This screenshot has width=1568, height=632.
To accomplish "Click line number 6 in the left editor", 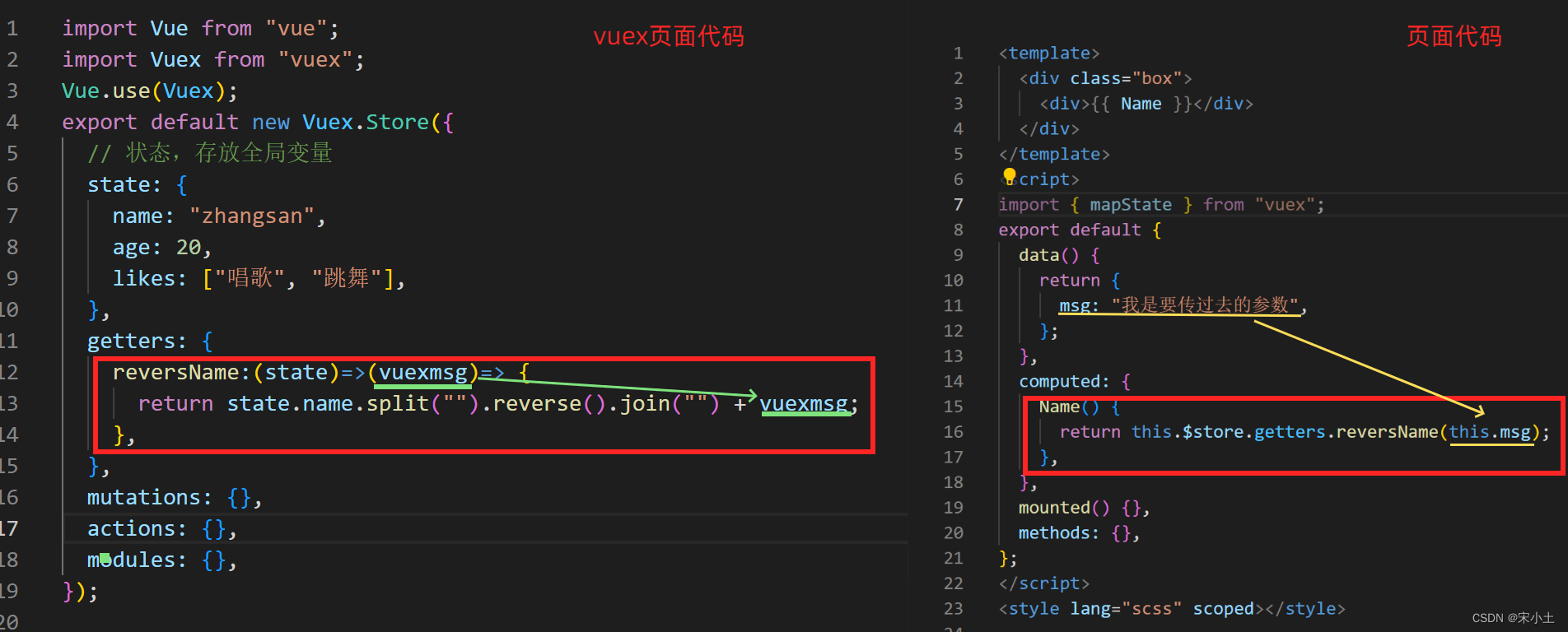I will click(x=12, y=185).
